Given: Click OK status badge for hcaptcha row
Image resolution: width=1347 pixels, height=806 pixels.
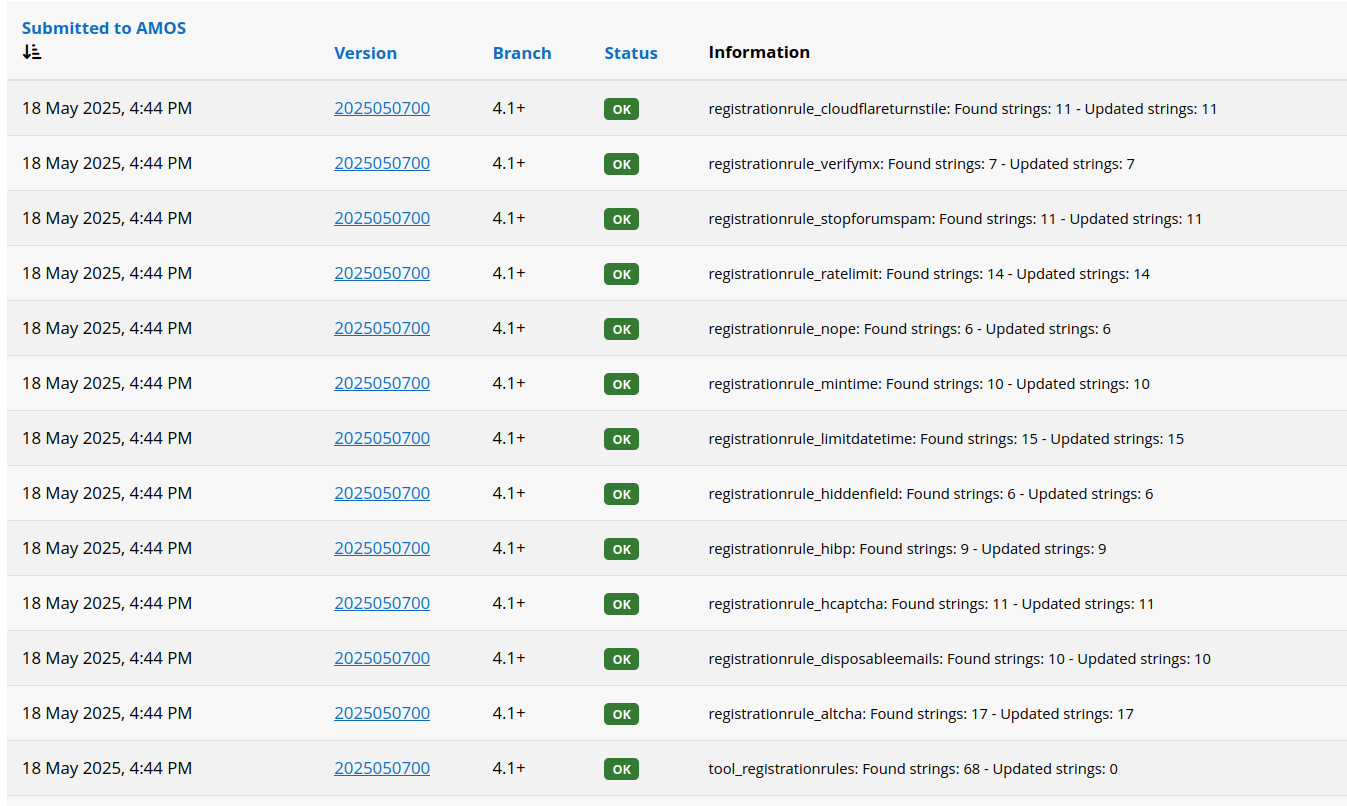Looking at the screenshot, I should pos(621,604).
